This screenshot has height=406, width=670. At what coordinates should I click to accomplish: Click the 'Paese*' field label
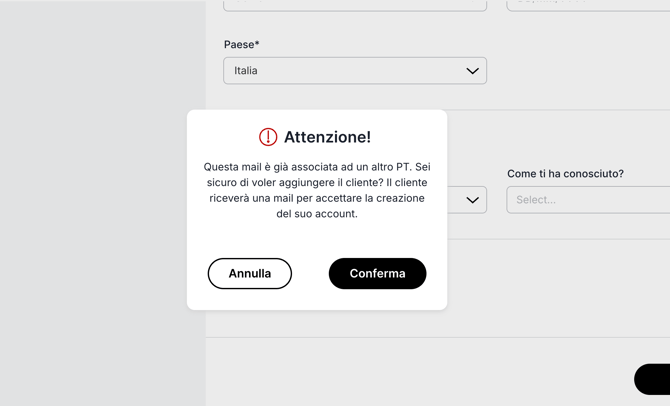point(241,44)
